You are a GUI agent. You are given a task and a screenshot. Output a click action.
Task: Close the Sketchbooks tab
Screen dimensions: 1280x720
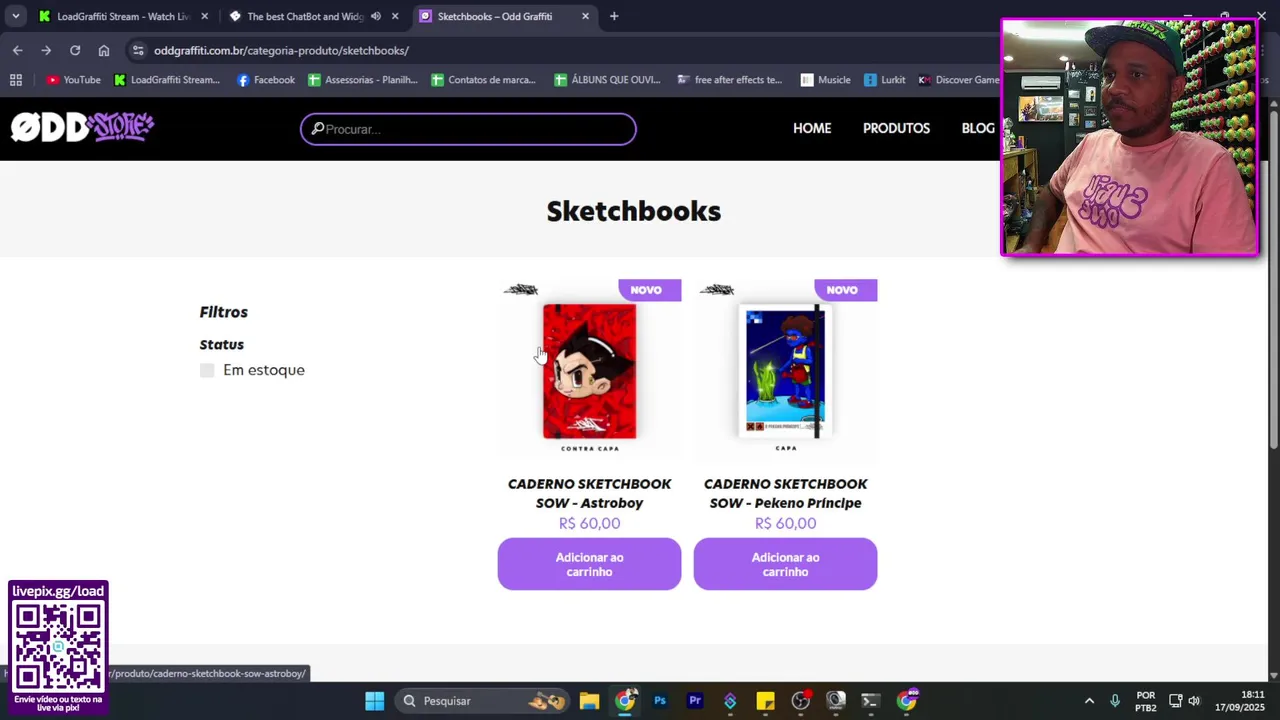pyautogui.click(x=585, y=16)
